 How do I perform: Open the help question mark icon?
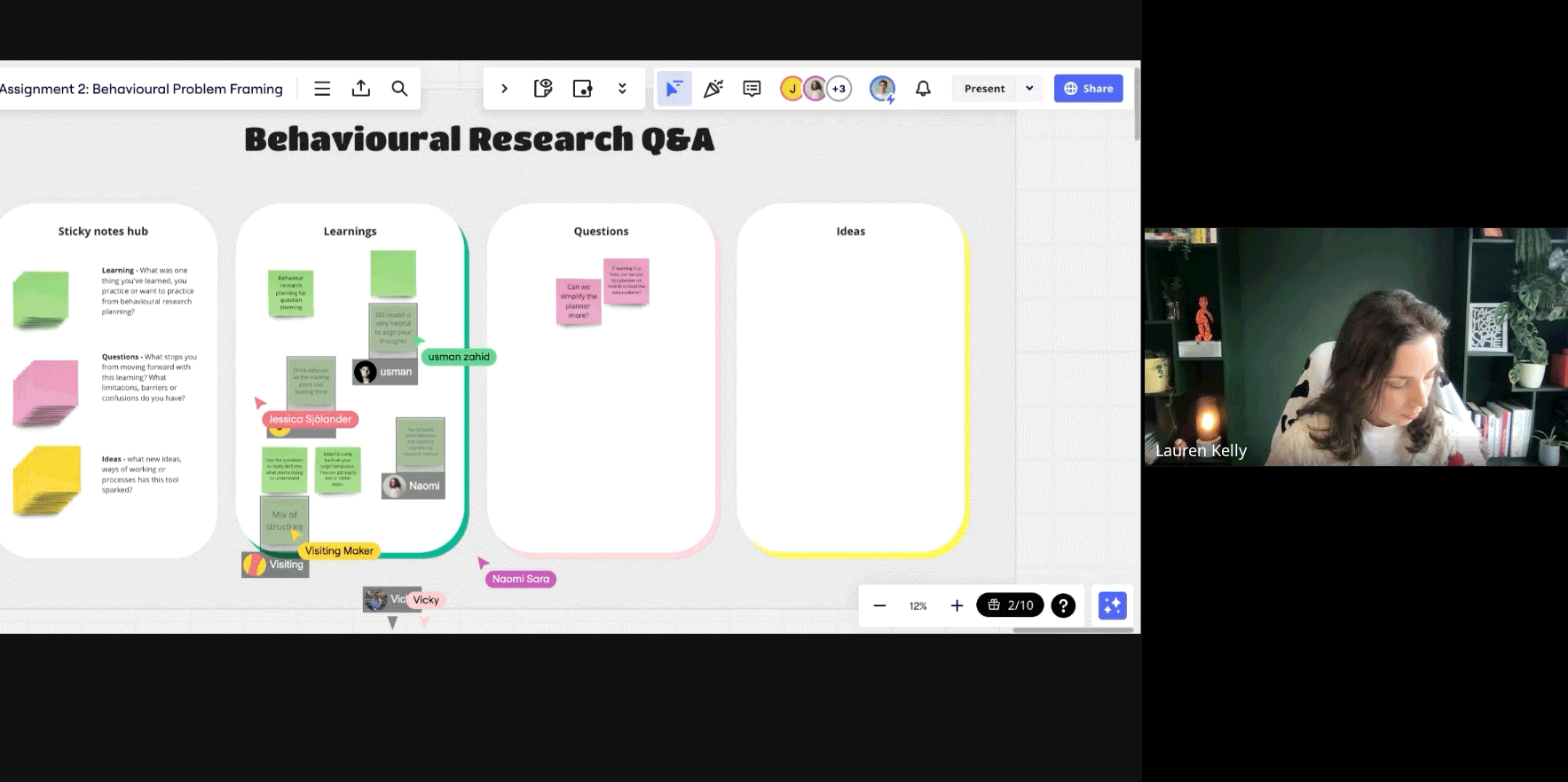(x=1063, y=605)
